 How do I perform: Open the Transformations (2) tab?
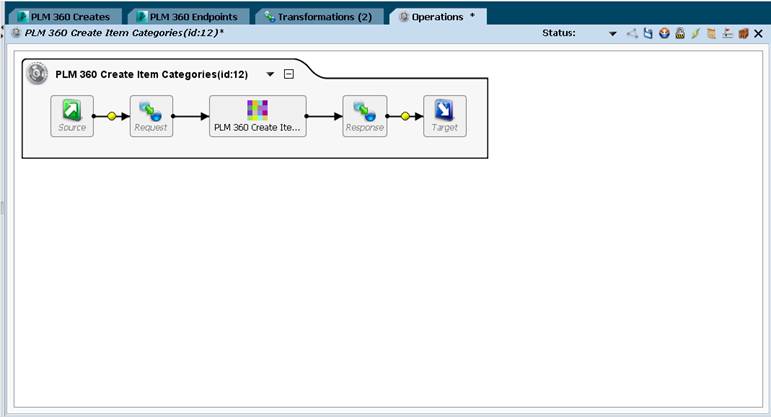(319, 17)
